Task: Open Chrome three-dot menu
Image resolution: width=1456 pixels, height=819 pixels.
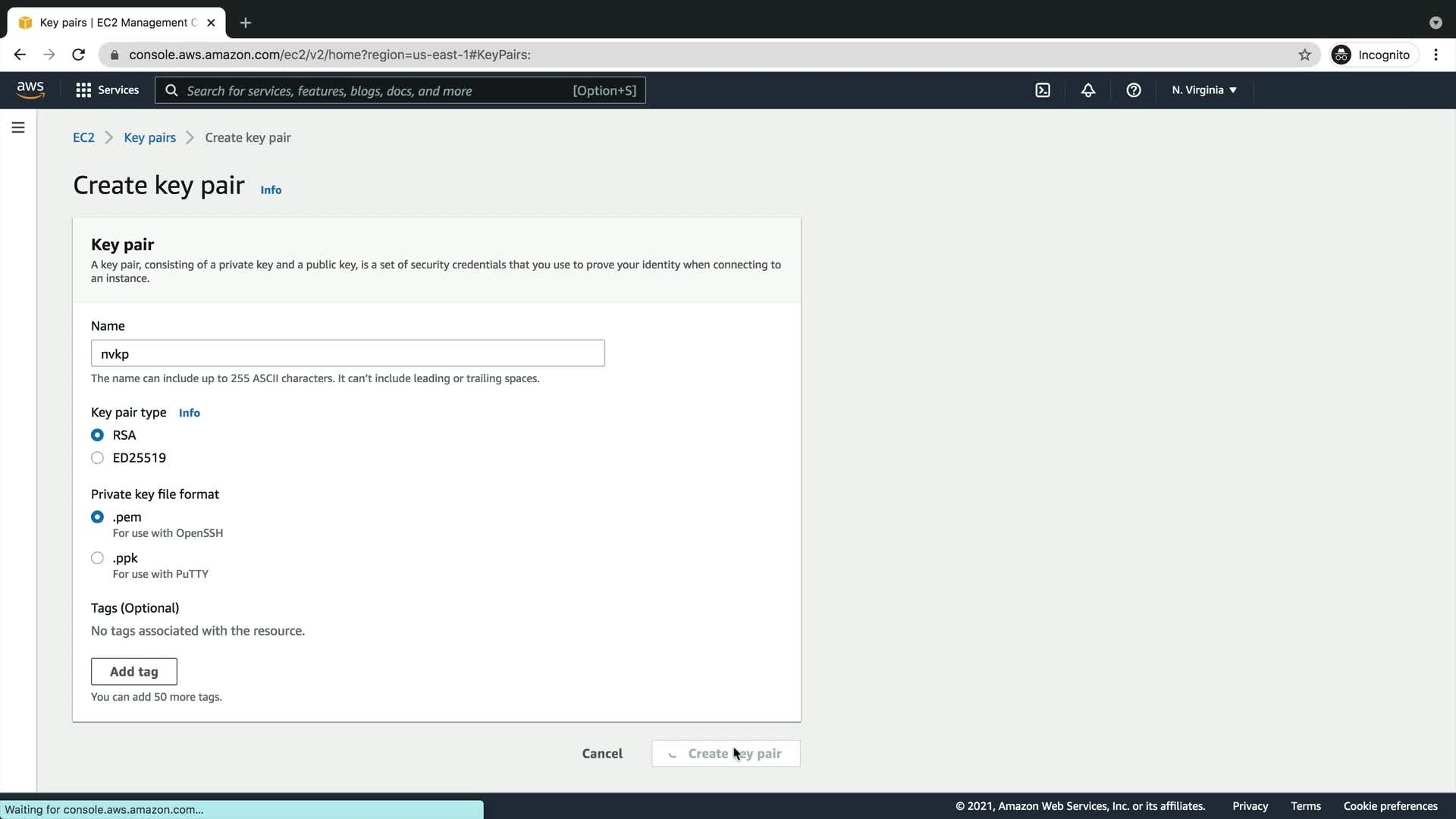Action: coord(1436,55)
